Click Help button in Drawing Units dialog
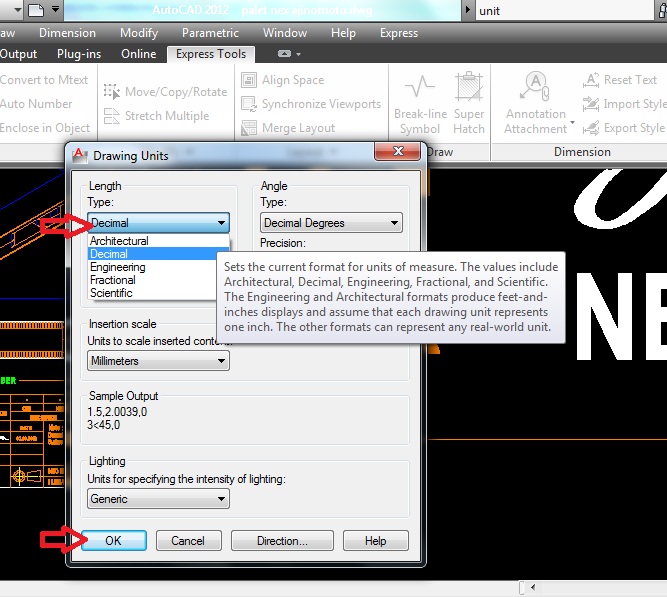The height and width of the screenshot is (597, 667). pyautogui.click(x=376, y=540)
